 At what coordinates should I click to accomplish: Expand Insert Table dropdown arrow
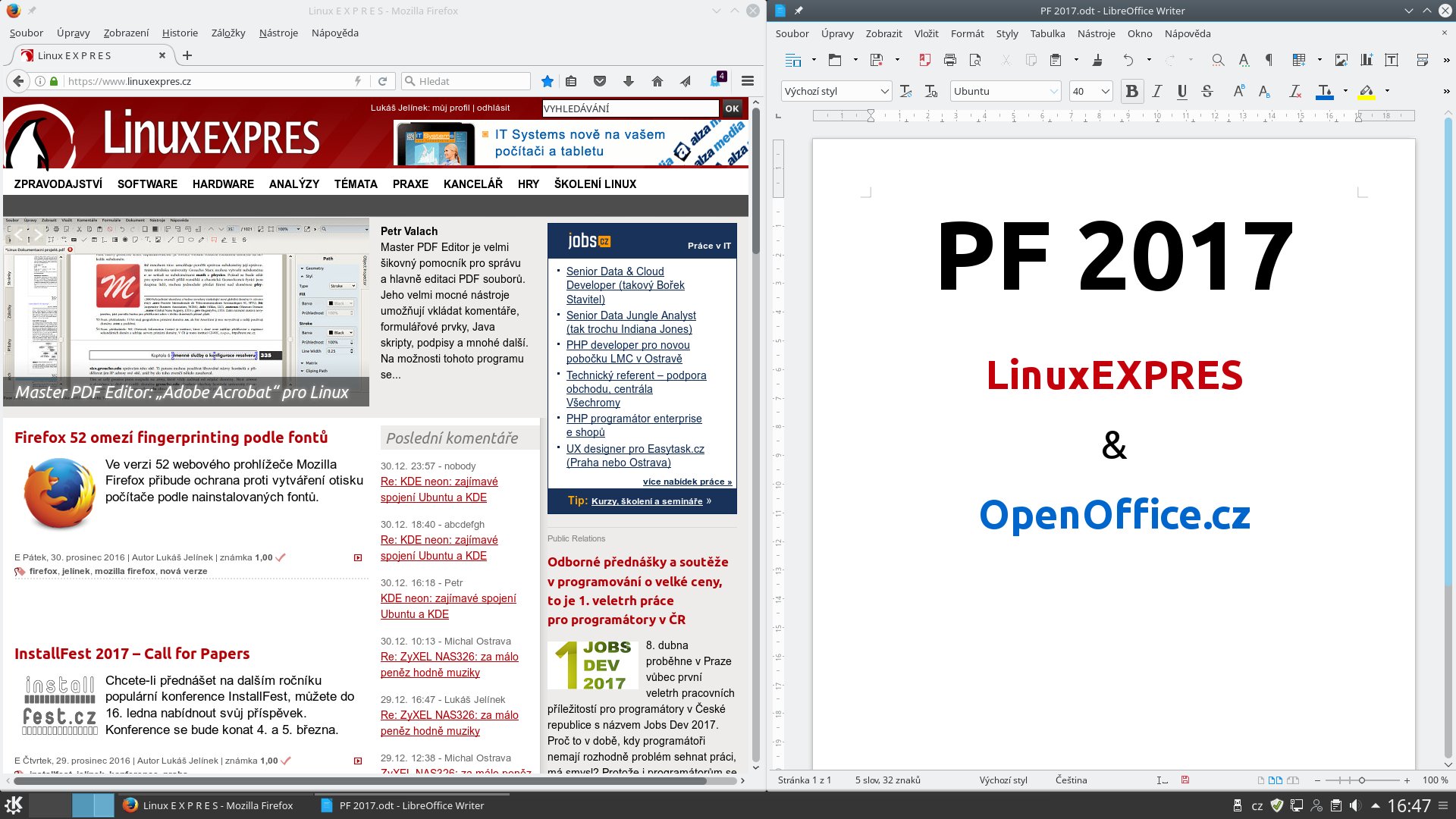pyautogui.click(x=1319, y=60)
